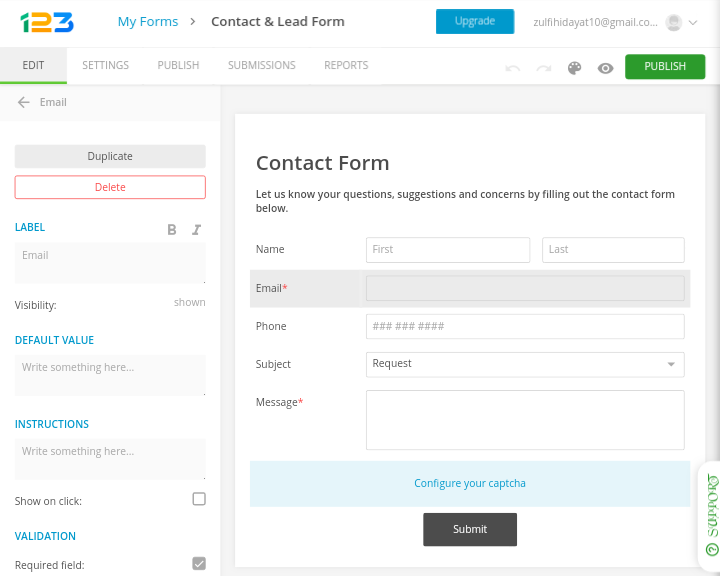Viewport: 720px width, 576px height.
Task: Open the PUBLISH tab
Action: coord(178,65)
